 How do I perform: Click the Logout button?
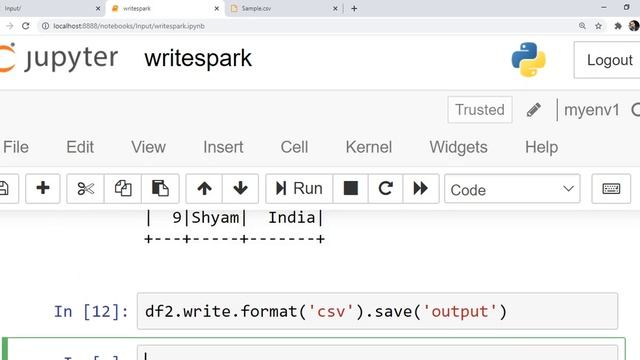point(608,60)
